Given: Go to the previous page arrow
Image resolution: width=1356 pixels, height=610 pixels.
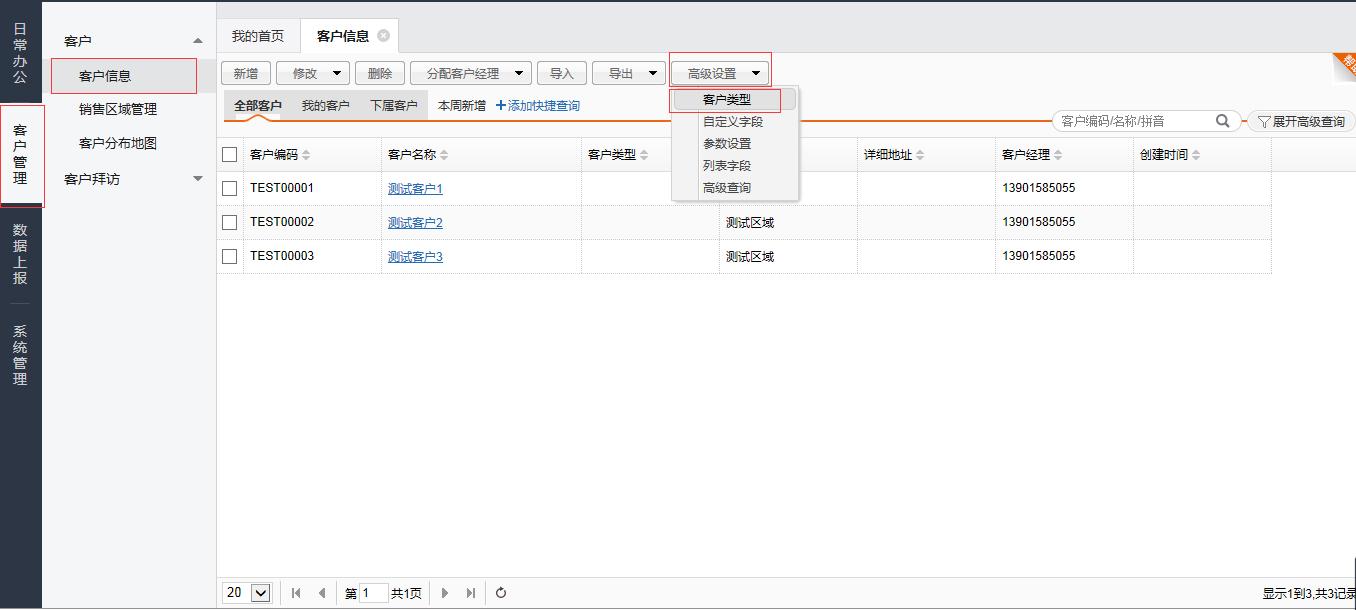Looking at the screenshot, I should (321, 593).
